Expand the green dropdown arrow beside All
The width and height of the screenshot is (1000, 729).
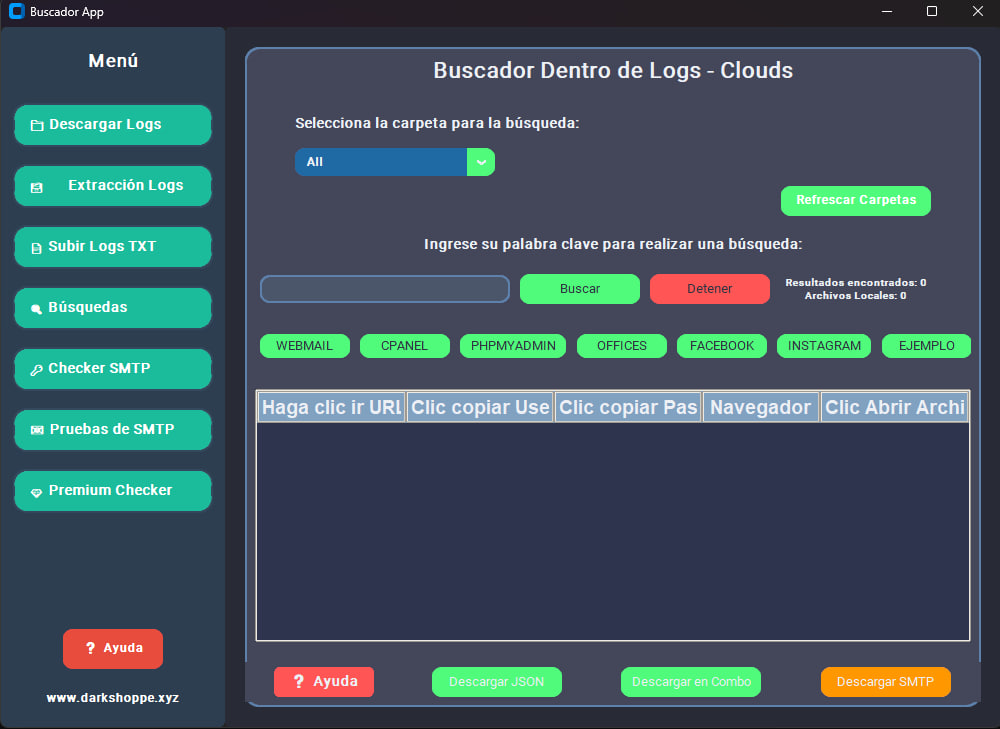coord(479,161)
